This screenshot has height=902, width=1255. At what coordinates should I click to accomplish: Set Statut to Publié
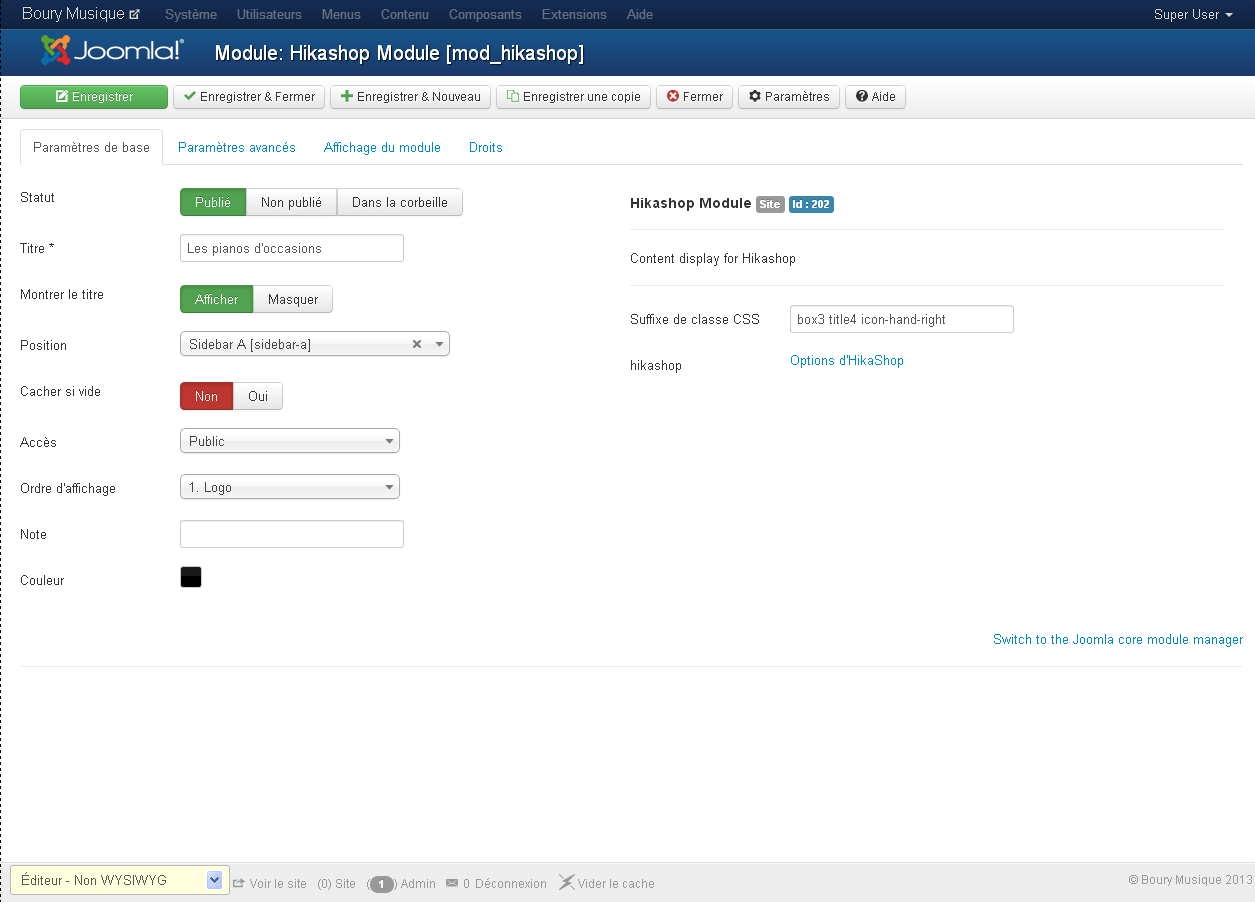213,202
